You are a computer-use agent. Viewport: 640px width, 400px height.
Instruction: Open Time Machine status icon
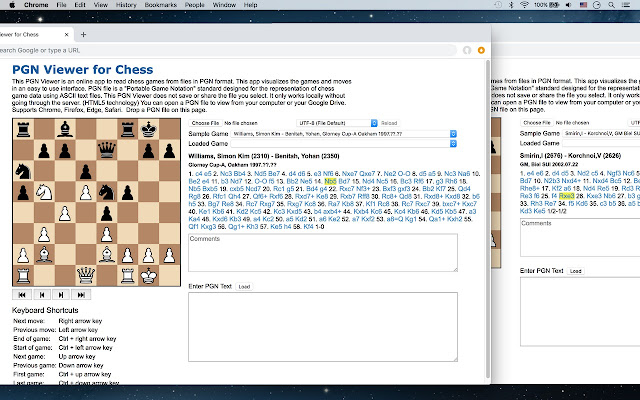498,5
